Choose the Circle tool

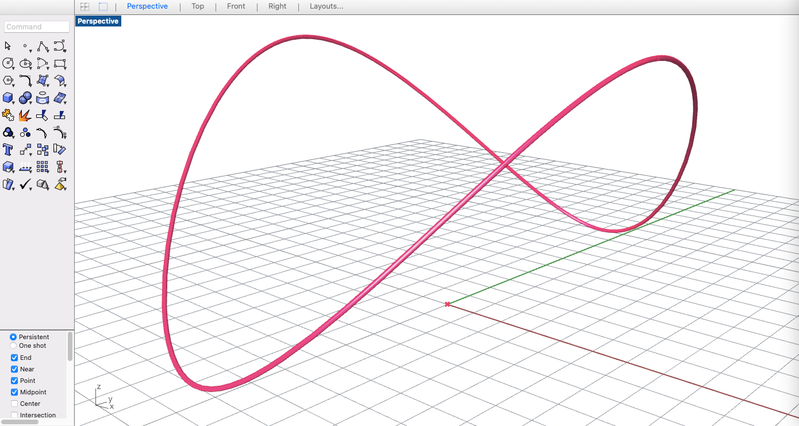[x=8, y=63]
